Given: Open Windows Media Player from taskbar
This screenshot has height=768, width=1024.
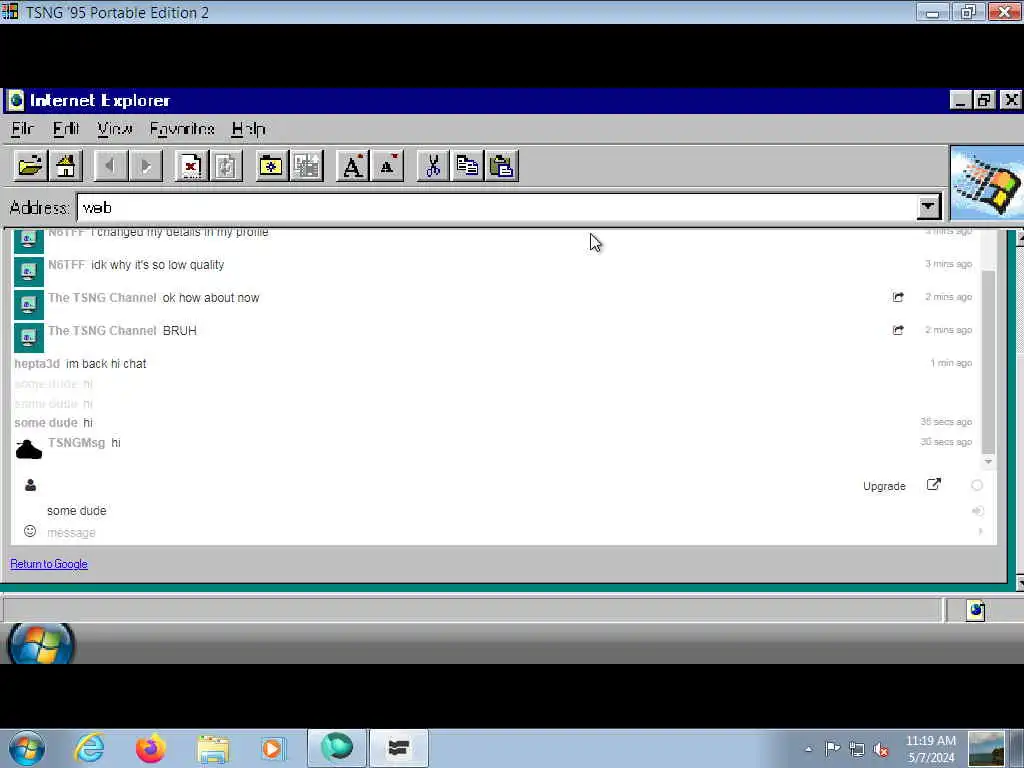Looking at the screenshot, I should tap(273, 748).
